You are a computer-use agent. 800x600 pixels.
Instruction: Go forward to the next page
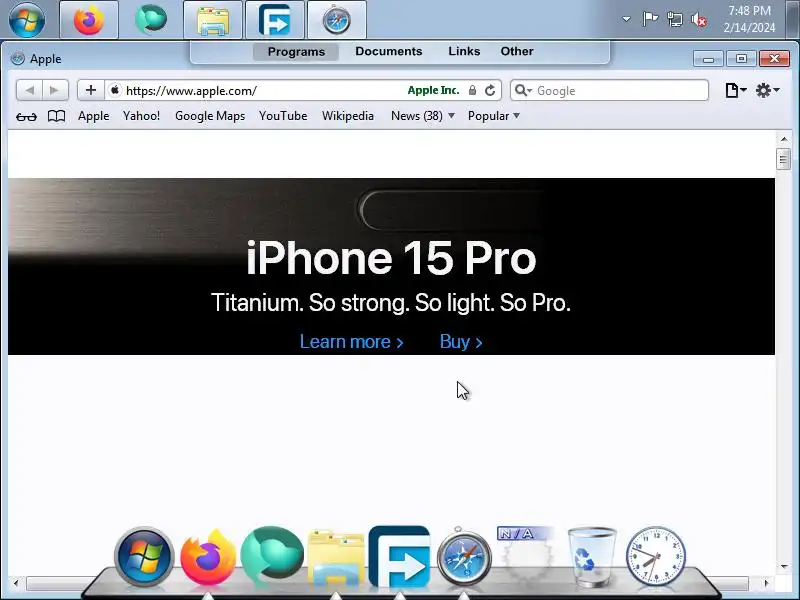[x=55, y=90]
